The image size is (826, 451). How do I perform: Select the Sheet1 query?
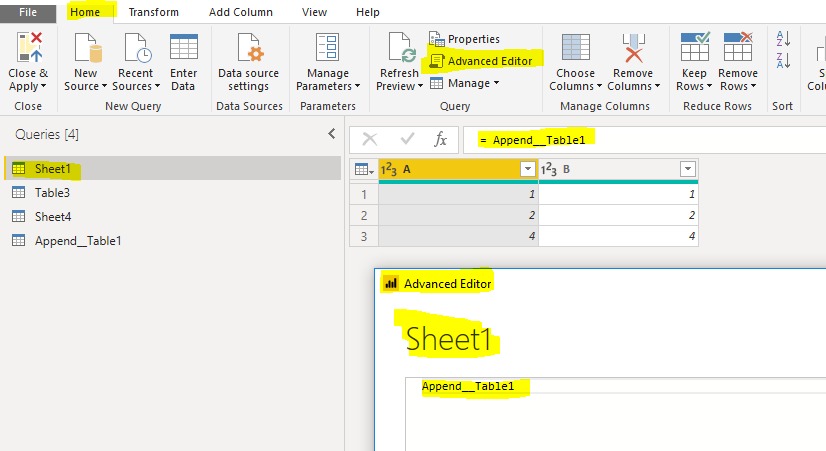point(173,169)
